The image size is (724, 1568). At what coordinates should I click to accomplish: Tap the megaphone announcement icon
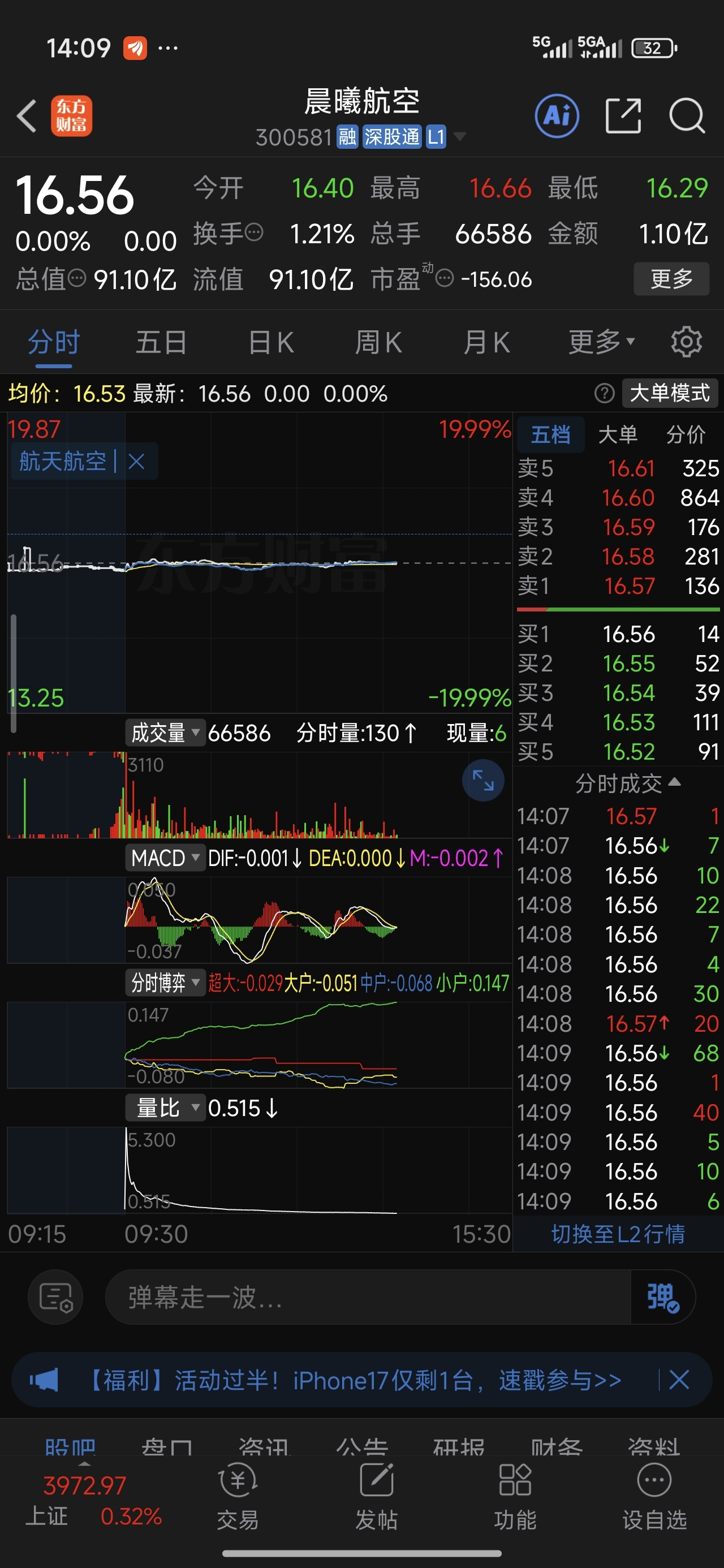44,1379
